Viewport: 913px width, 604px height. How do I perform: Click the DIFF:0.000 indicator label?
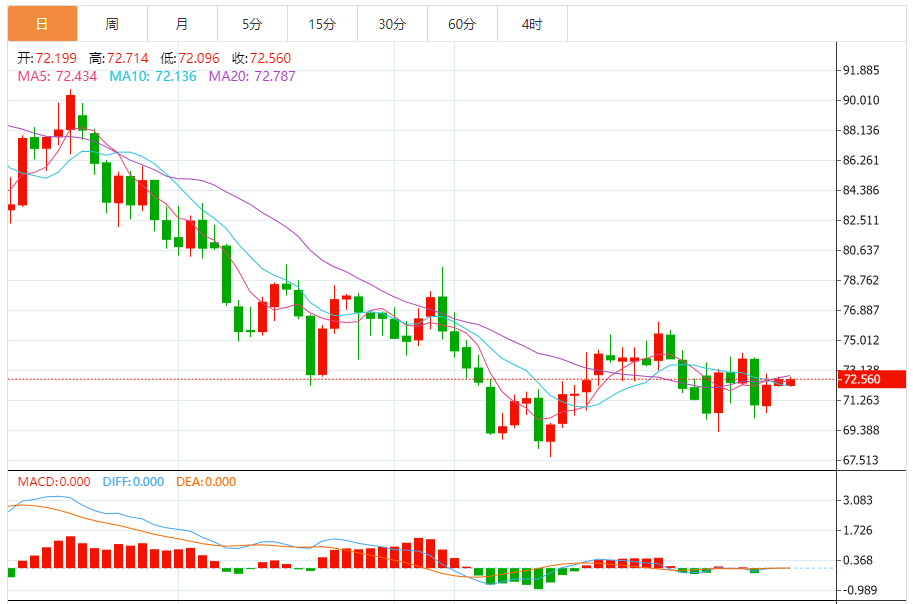133,482
